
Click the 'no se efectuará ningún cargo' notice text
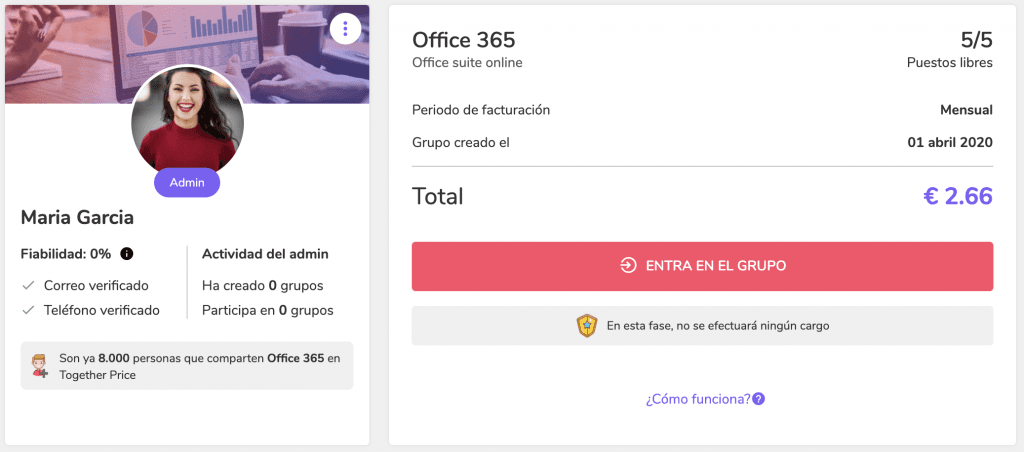coord(718,325)
